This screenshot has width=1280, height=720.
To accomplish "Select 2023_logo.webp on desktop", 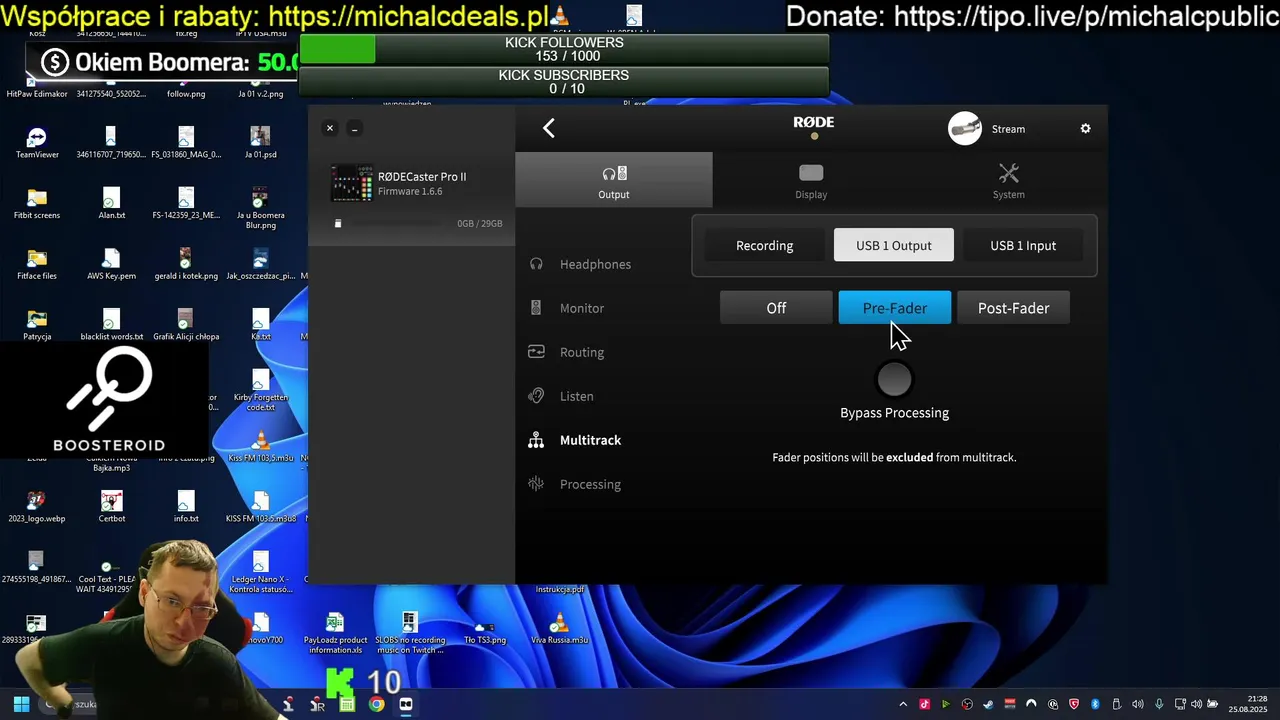I will point(37,507).
